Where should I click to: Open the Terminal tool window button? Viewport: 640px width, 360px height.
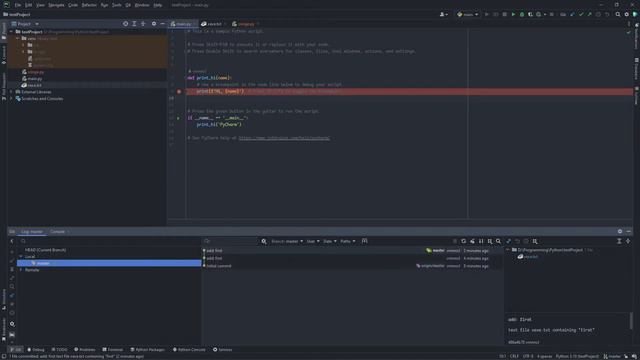[x=113, y=349]
